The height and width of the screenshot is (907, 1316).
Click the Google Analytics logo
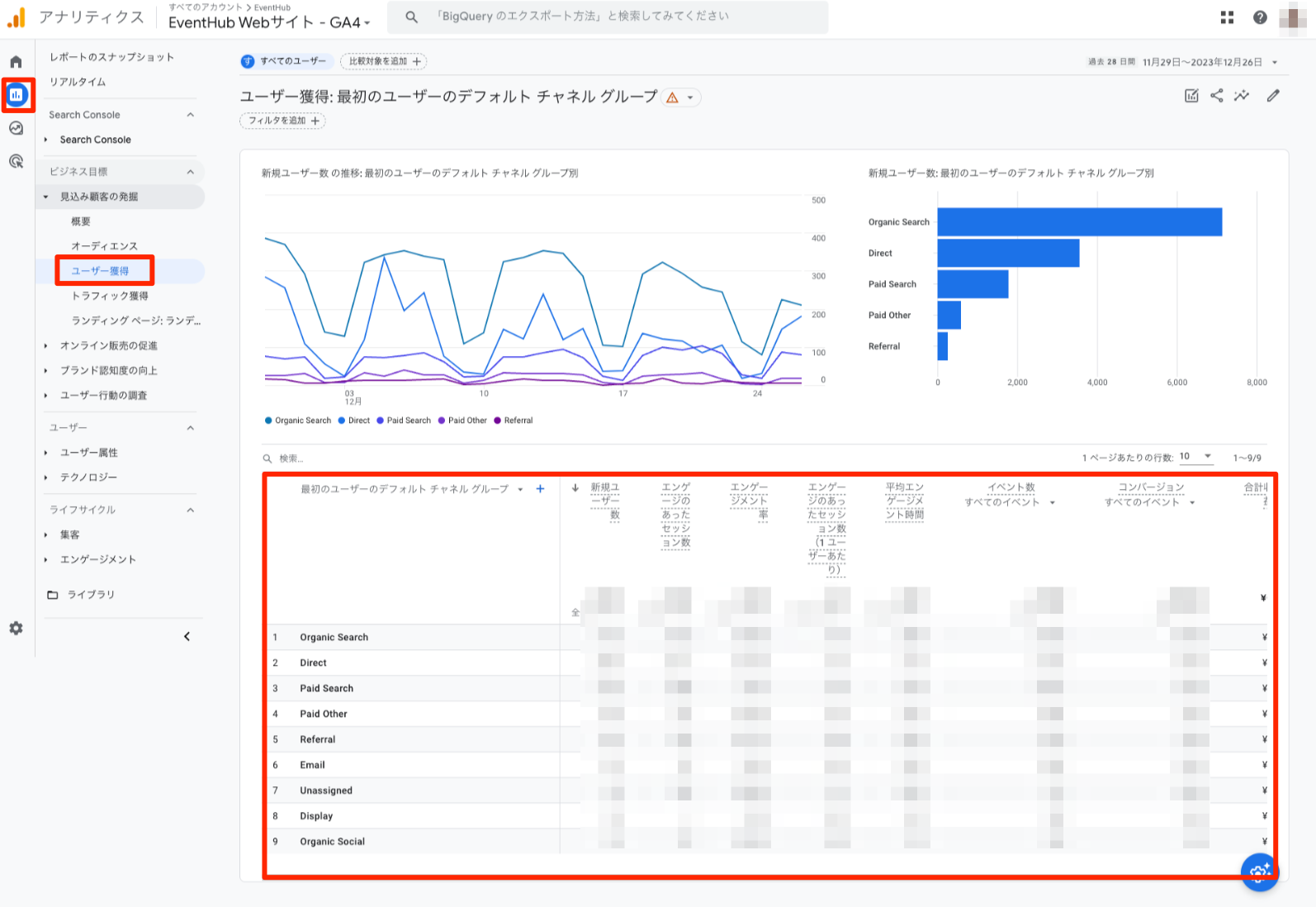point(16,17)
